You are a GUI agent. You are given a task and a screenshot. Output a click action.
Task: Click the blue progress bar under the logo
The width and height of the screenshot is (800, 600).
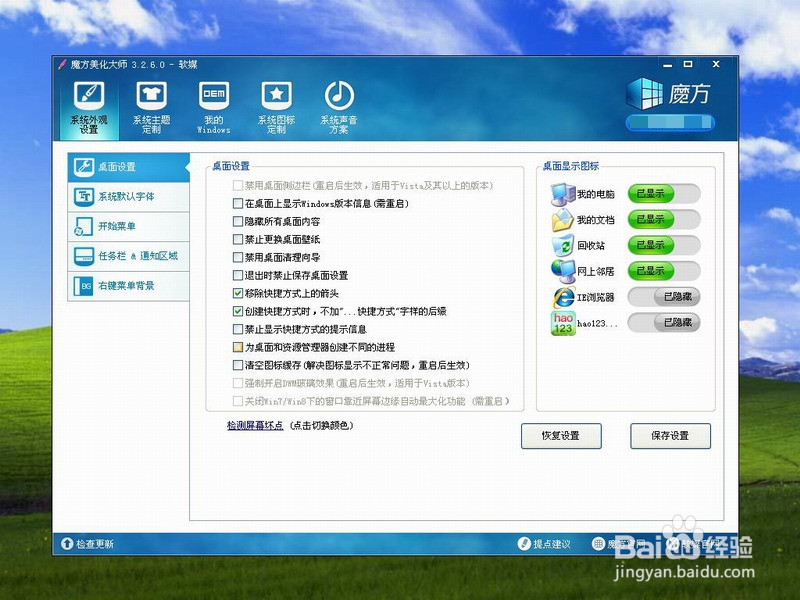click(x=670, y=120)
